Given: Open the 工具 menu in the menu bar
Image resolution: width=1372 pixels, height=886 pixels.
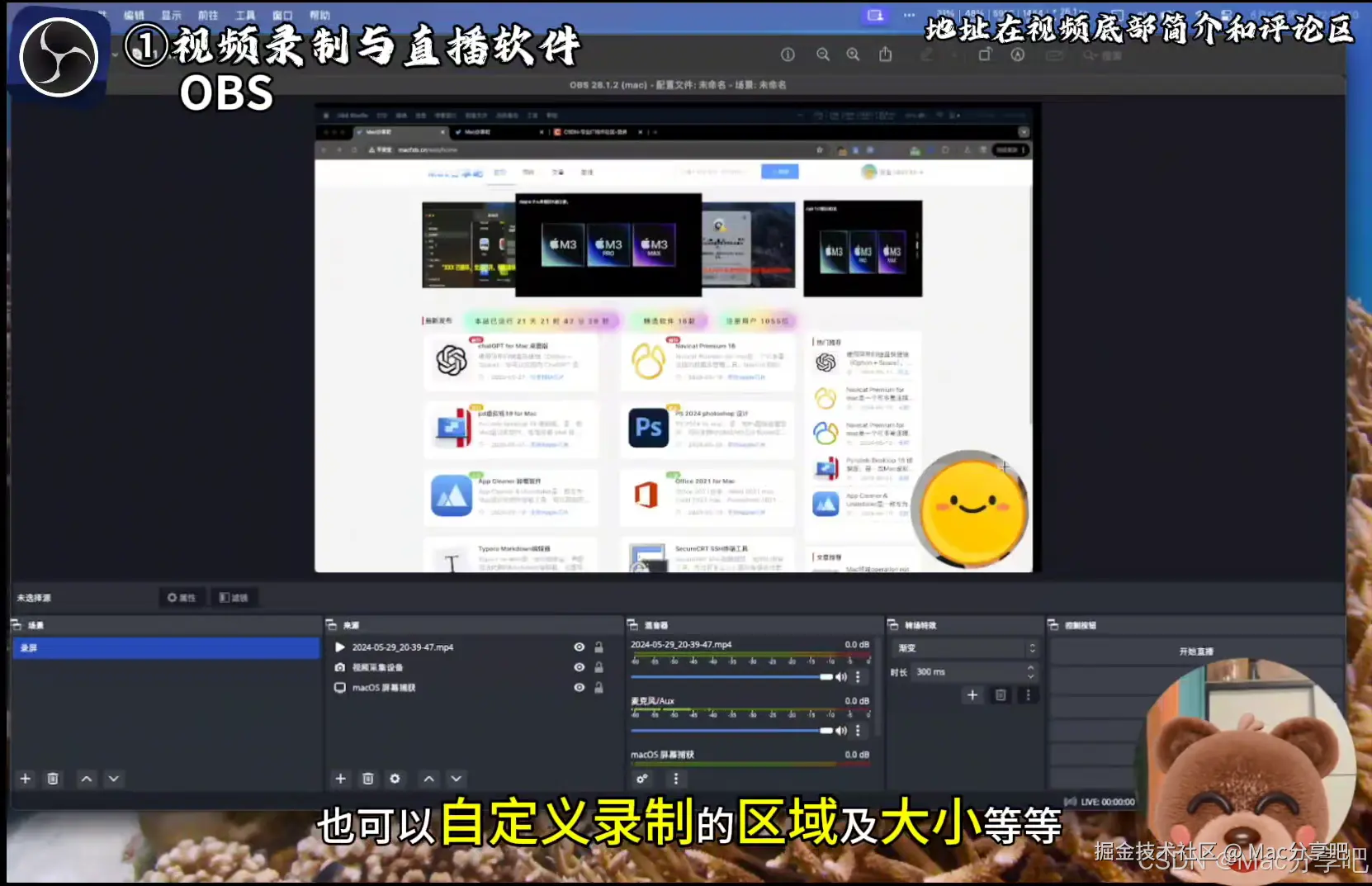Looking at the screenshot, I should click(x=244, y=14).
